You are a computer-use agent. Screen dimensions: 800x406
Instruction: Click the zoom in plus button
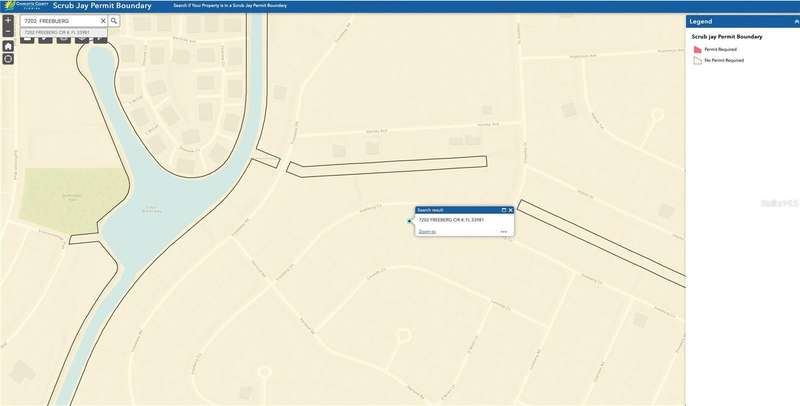pyautogui.click(x=8, y=20)
